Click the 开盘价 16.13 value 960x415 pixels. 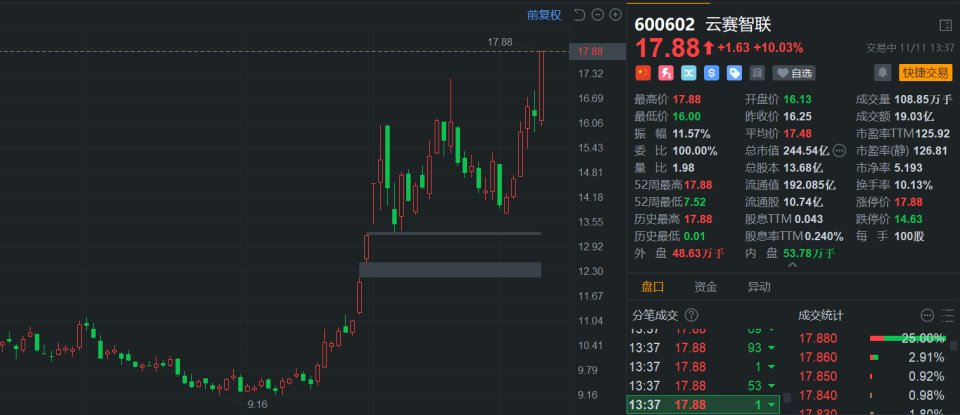(x=797, y=99)
